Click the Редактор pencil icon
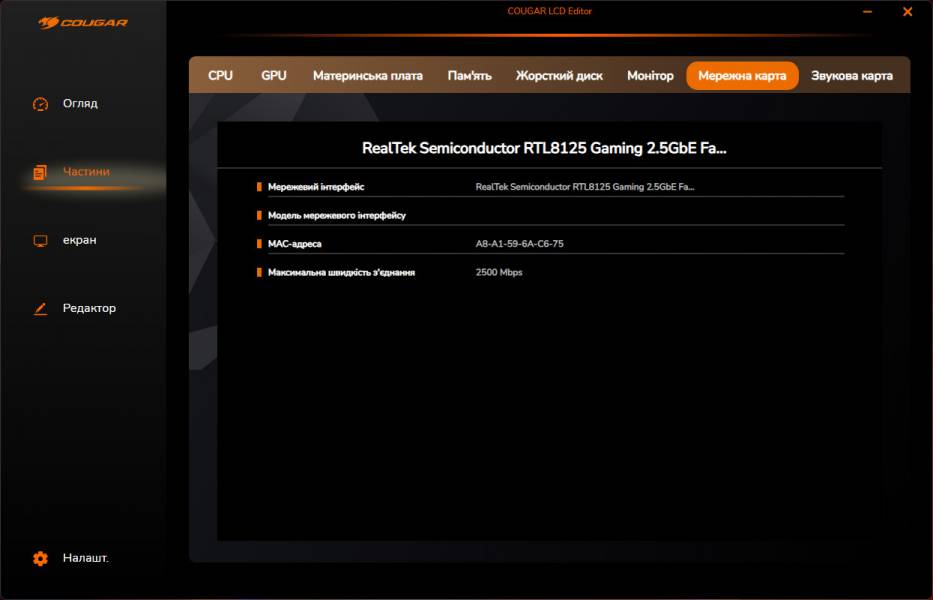This screenshot has height=600, width=933. tap(40, 309)
